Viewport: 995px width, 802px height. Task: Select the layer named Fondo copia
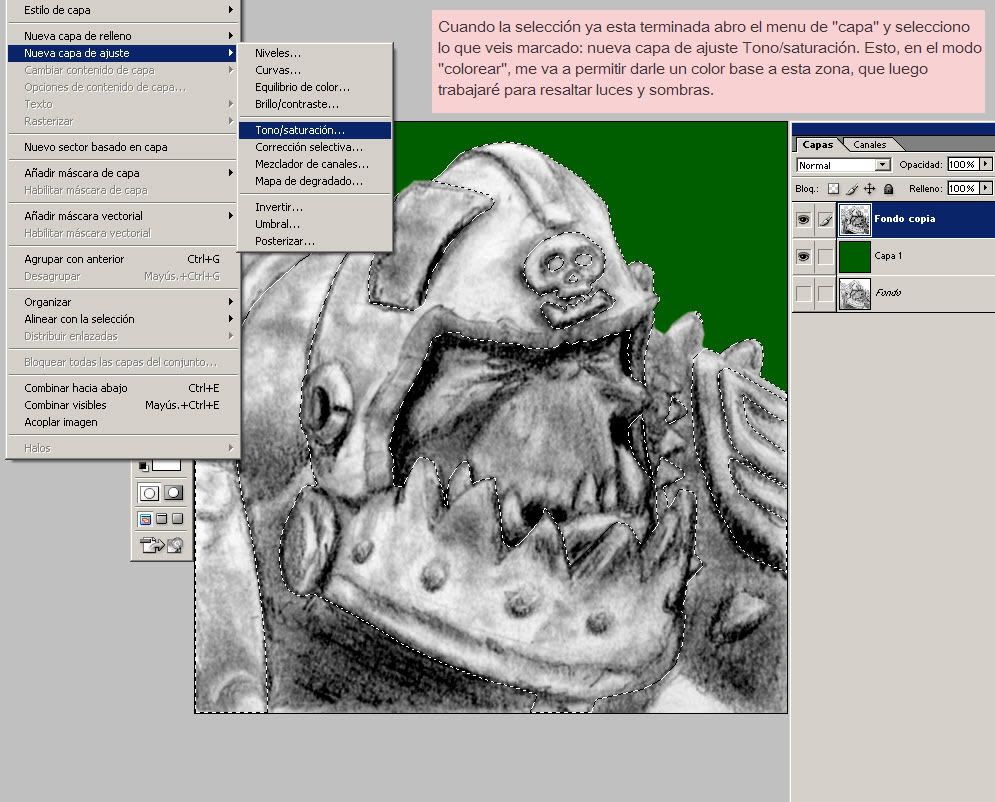coord(904,219)
